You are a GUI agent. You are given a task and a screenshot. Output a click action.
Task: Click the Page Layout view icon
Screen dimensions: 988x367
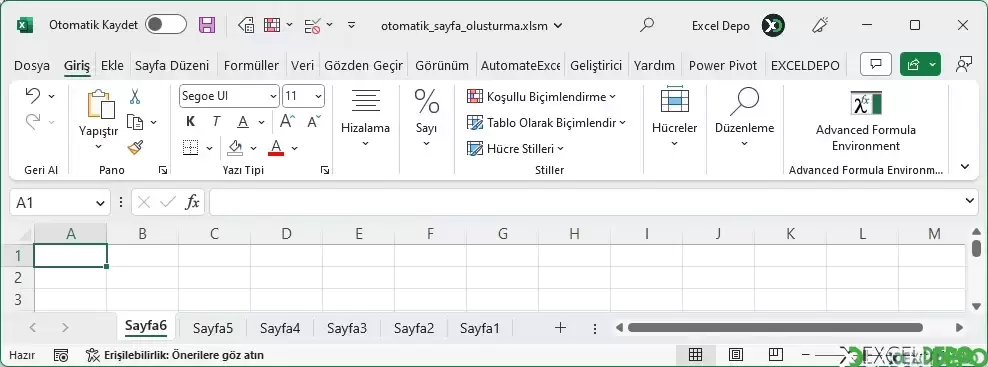pos(735,355)
